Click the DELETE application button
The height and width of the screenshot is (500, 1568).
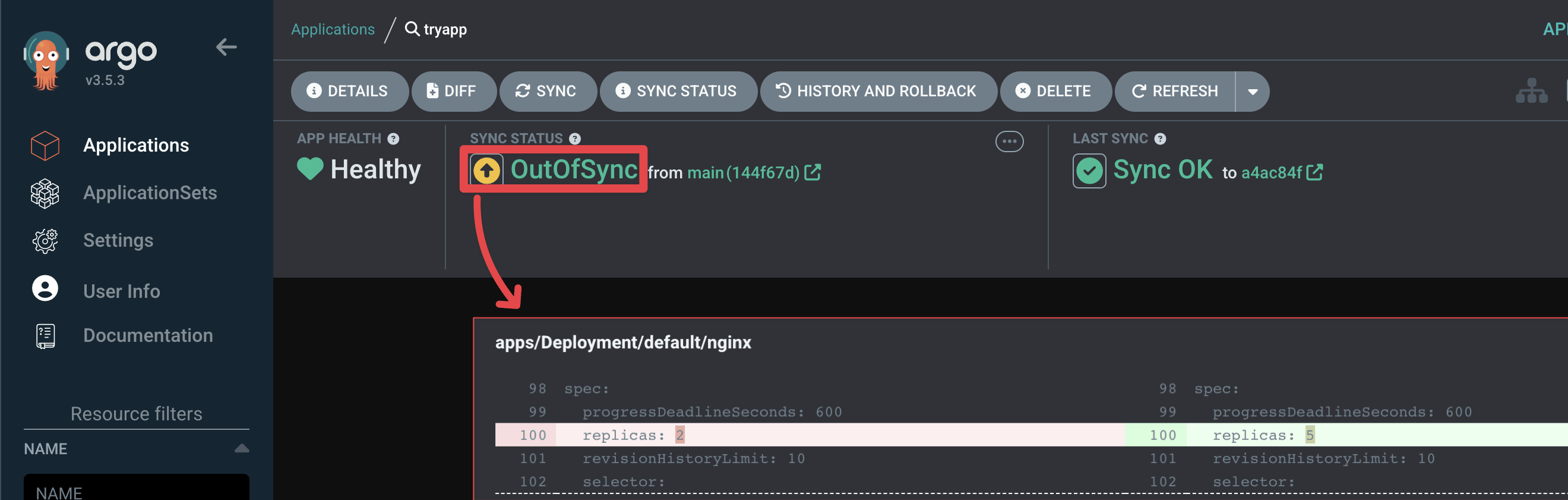click(1055, 92)
